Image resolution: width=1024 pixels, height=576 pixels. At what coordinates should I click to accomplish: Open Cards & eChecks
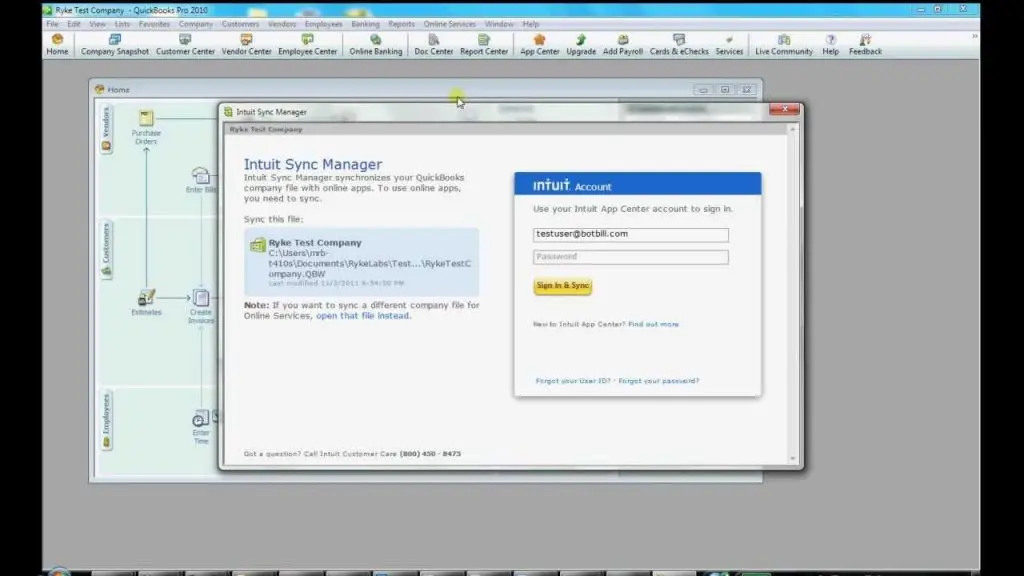coord(679,44)
